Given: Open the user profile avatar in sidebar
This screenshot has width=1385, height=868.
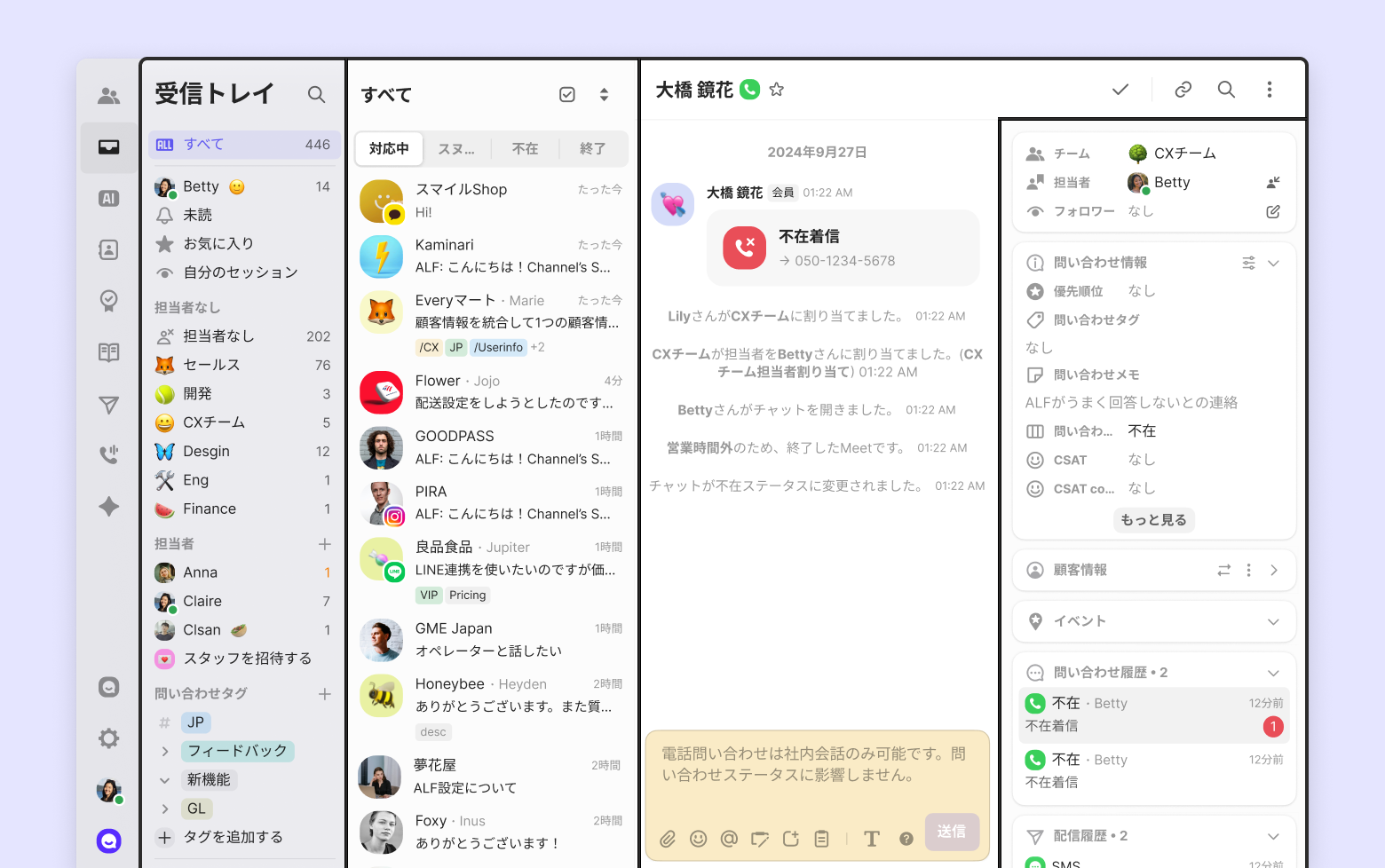Looking at the screenshot, I should (109, 790).
